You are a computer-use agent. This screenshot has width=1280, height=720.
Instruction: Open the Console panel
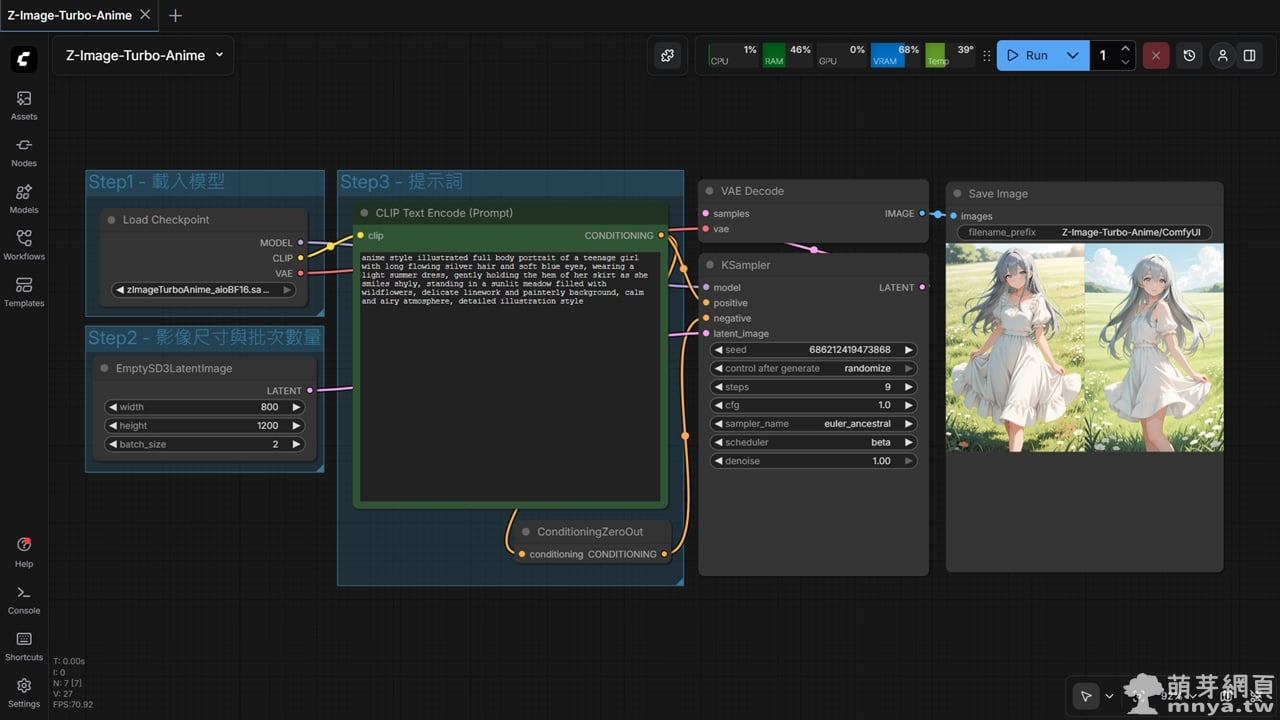(x=24, y=598)
